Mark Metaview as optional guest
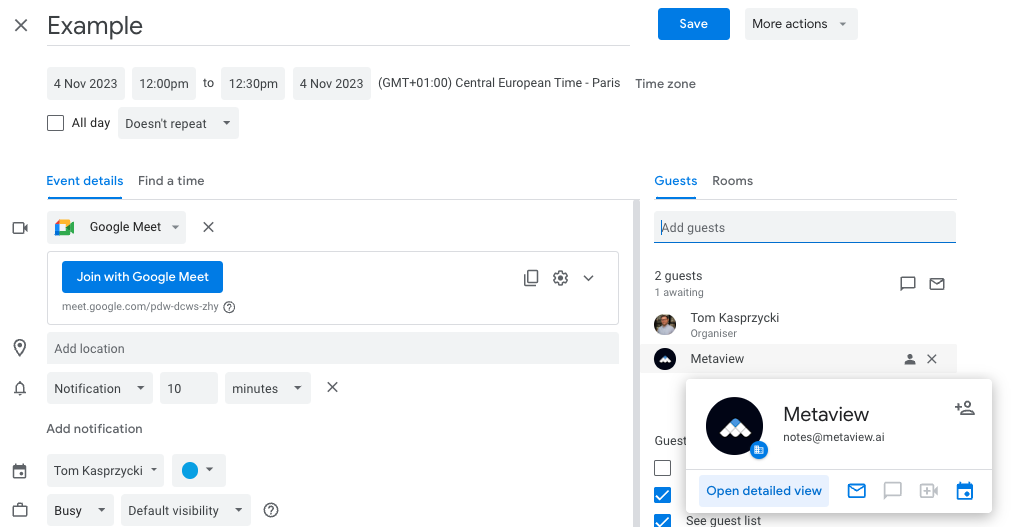This screenshot has width=1020, height=527. coord(909,359)
